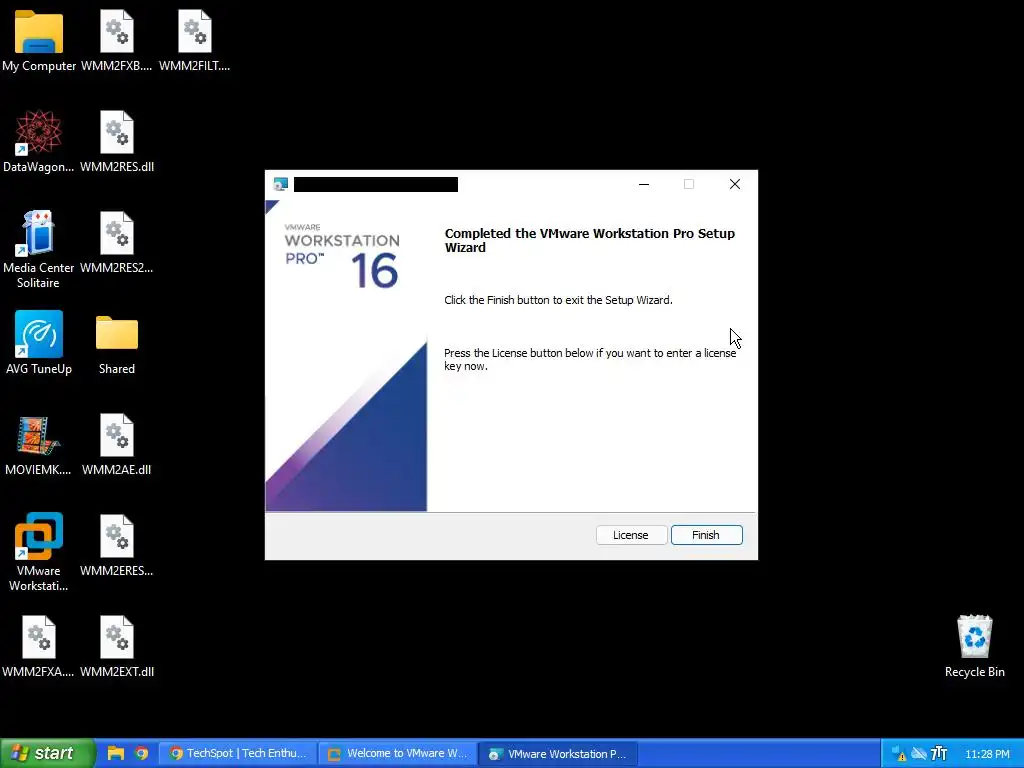The height and width of the screenshot is (768, 1024).
Task: Switch to TechSpot Chrome taskbar window
Action: (x=238, y=753)
